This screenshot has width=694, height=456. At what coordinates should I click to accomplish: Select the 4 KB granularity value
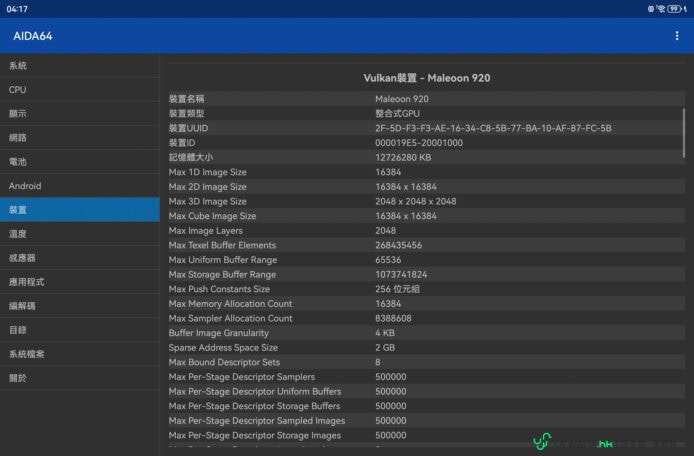click(385, 332)
